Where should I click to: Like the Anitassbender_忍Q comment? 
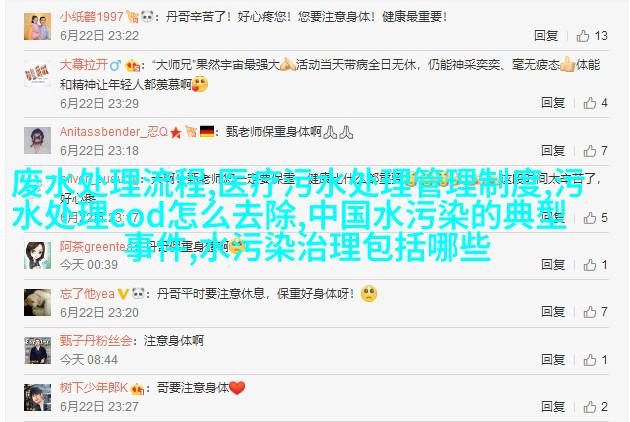click(x=590, y=151)
